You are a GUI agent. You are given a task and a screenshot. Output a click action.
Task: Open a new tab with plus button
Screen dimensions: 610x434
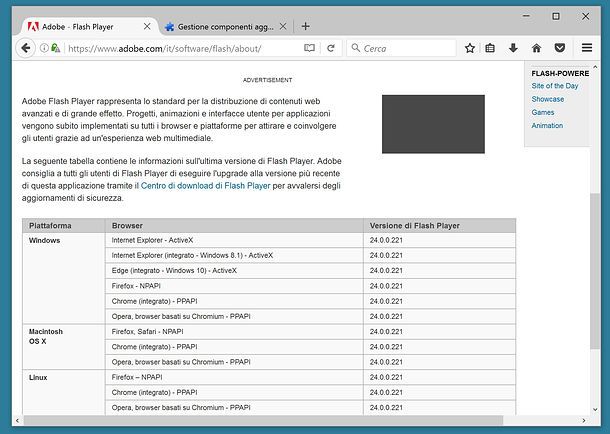coord(306,25)
